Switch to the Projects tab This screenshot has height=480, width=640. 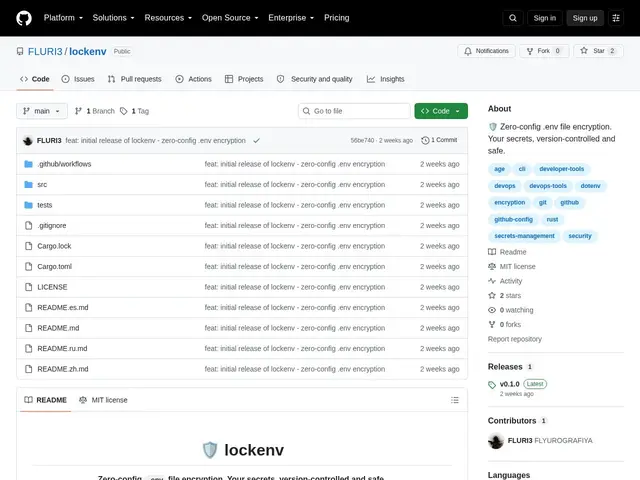tap(244, 79)
